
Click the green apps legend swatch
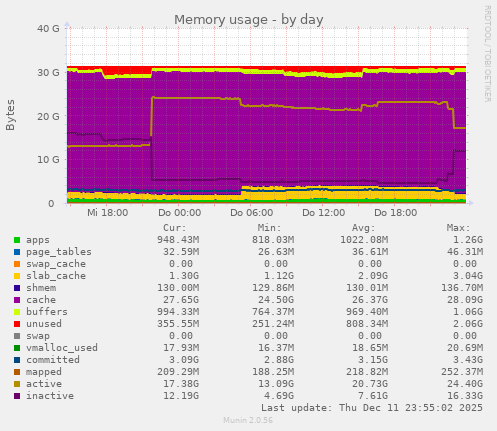(17, 240)
